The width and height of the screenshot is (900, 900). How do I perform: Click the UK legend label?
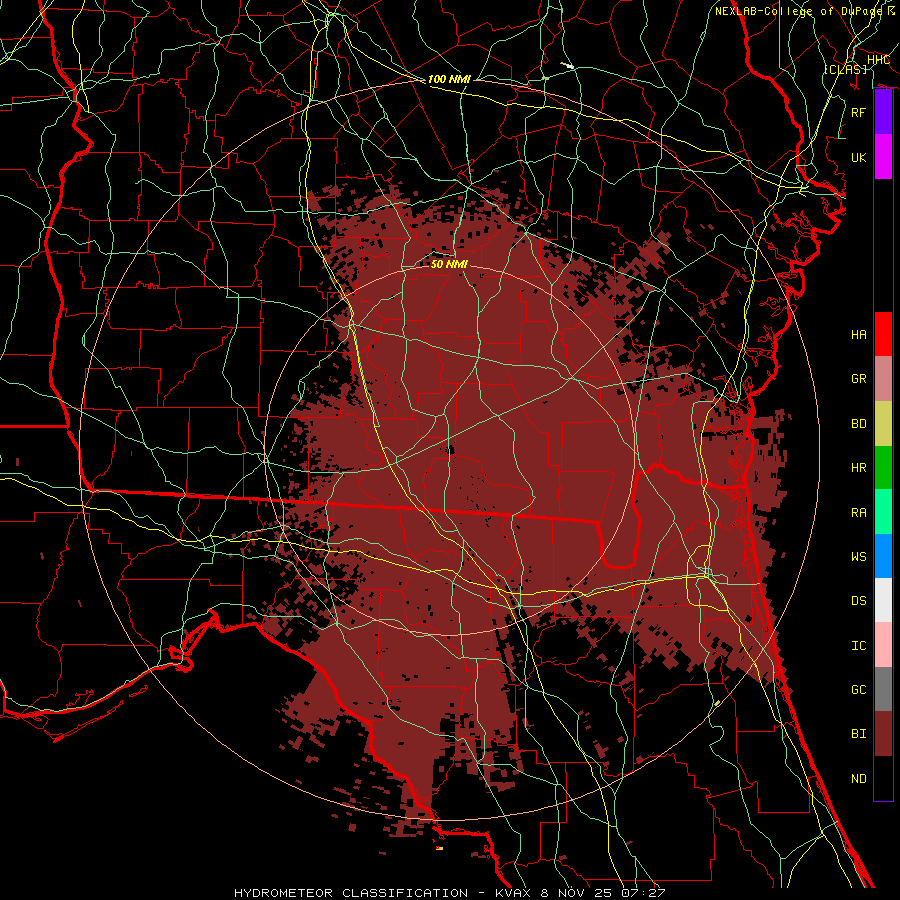click(x=858, y=157)
